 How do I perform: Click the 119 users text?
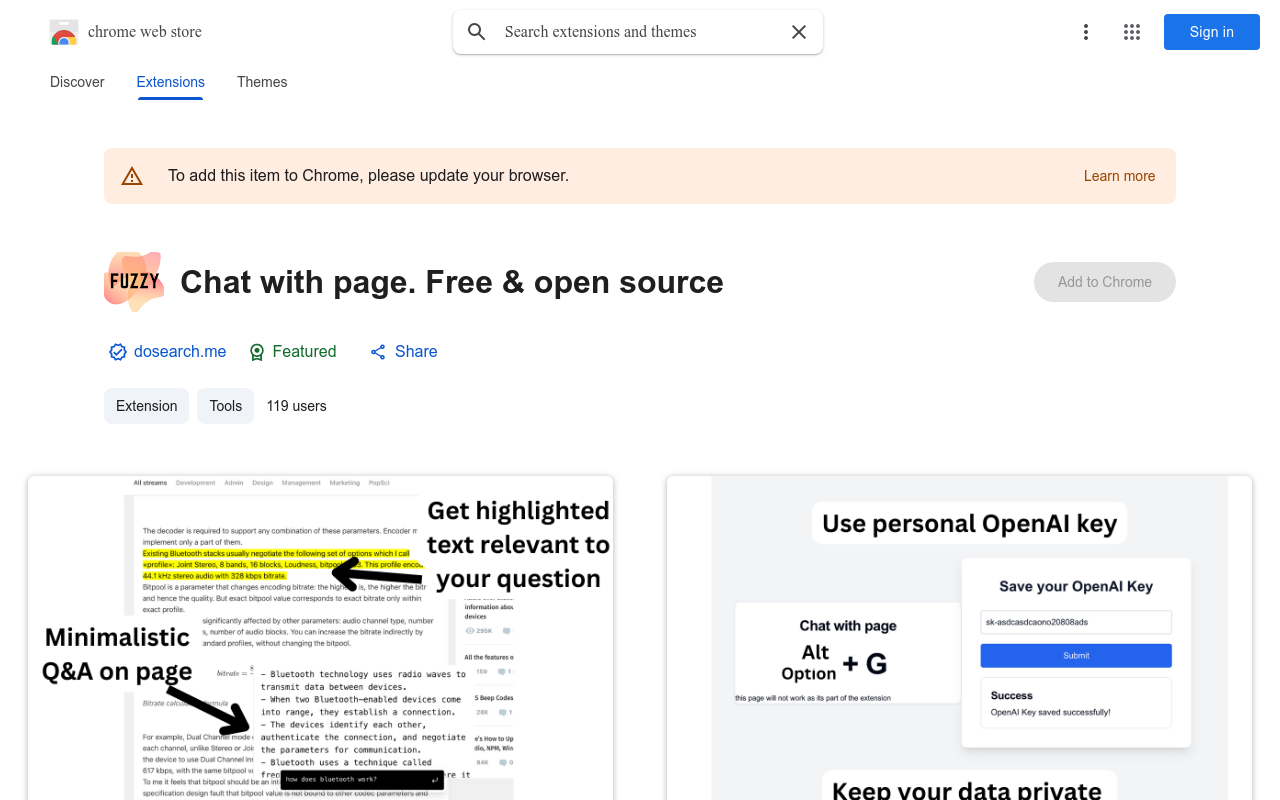pos(296,406)
